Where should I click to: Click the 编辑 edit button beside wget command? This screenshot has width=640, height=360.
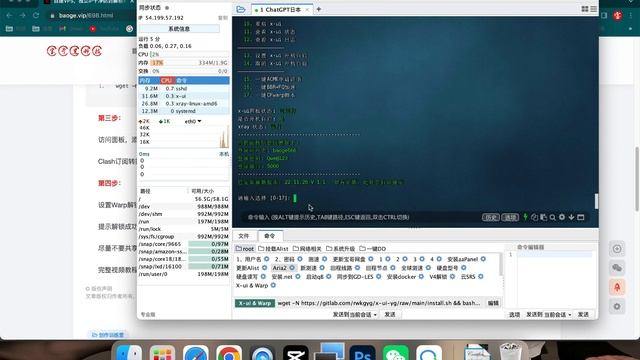[493, 303]
